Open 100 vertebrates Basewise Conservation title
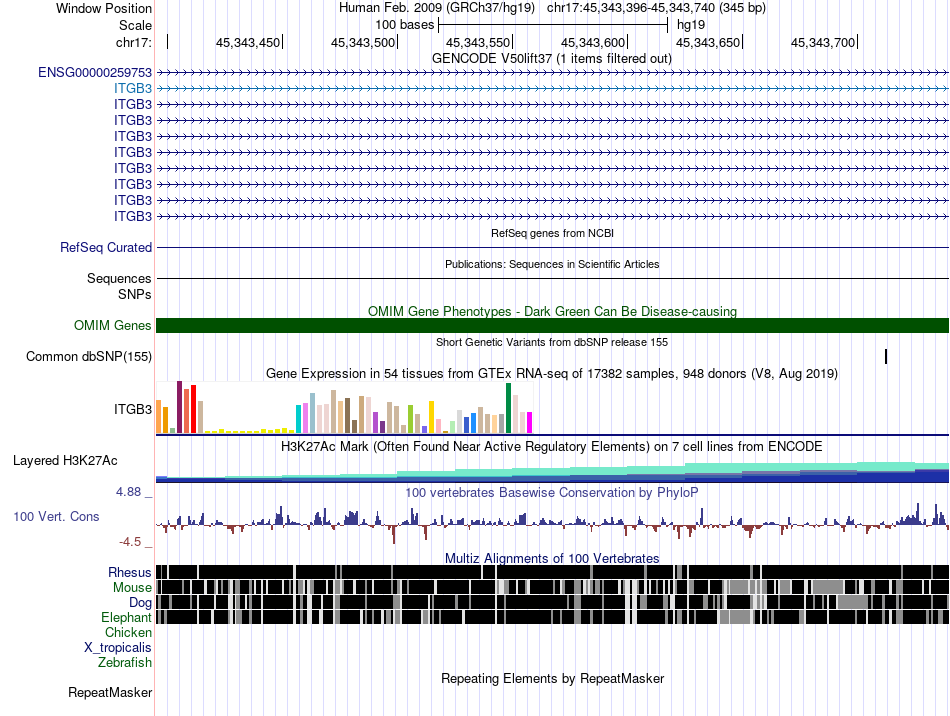The width and height of the screenshot is (950, 716). (552, 492)
